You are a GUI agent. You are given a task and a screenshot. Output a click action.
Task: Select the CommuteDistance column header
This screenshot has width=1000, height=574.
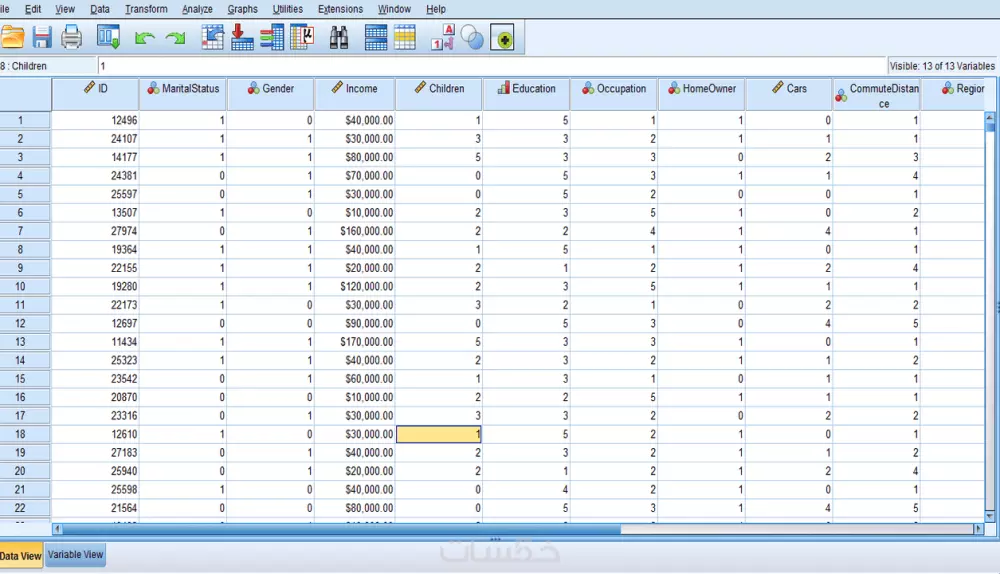[x=877, y=94]
